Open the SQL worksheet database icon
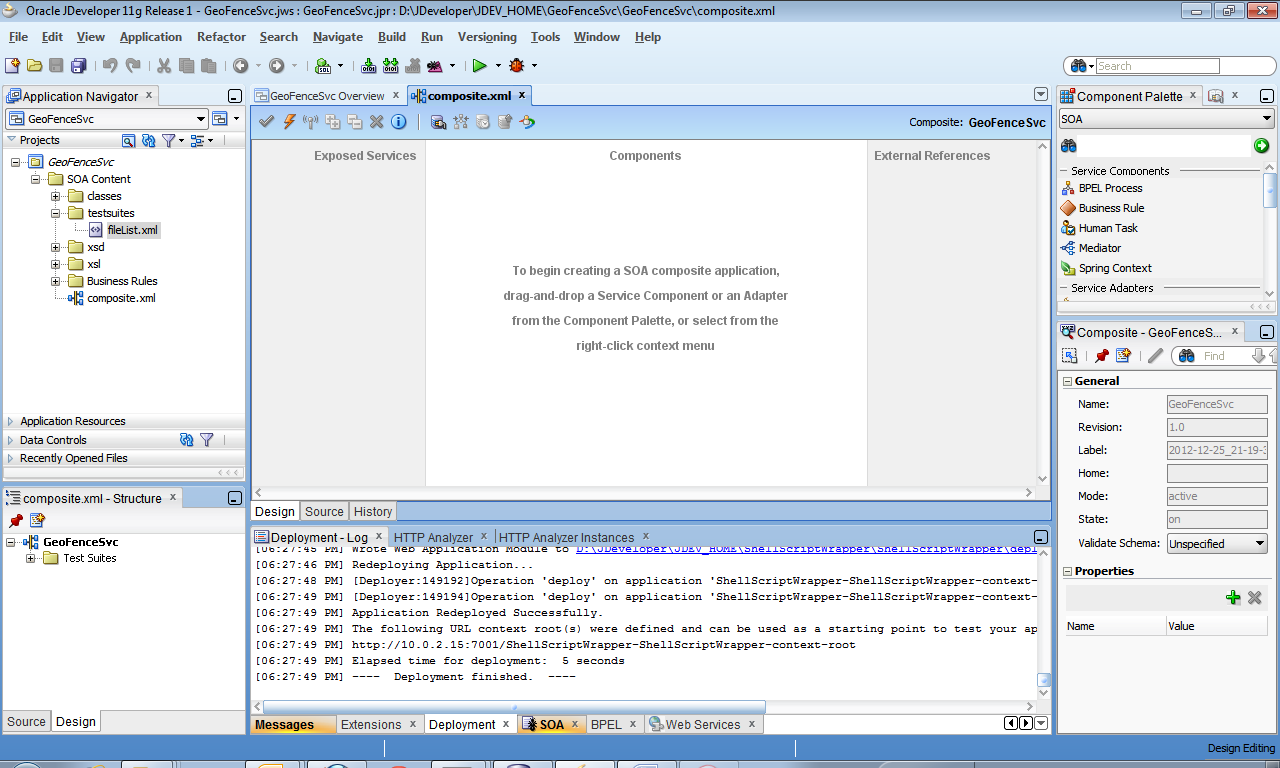The width and height of the screenshot is (1280, 768). (323, 65)
